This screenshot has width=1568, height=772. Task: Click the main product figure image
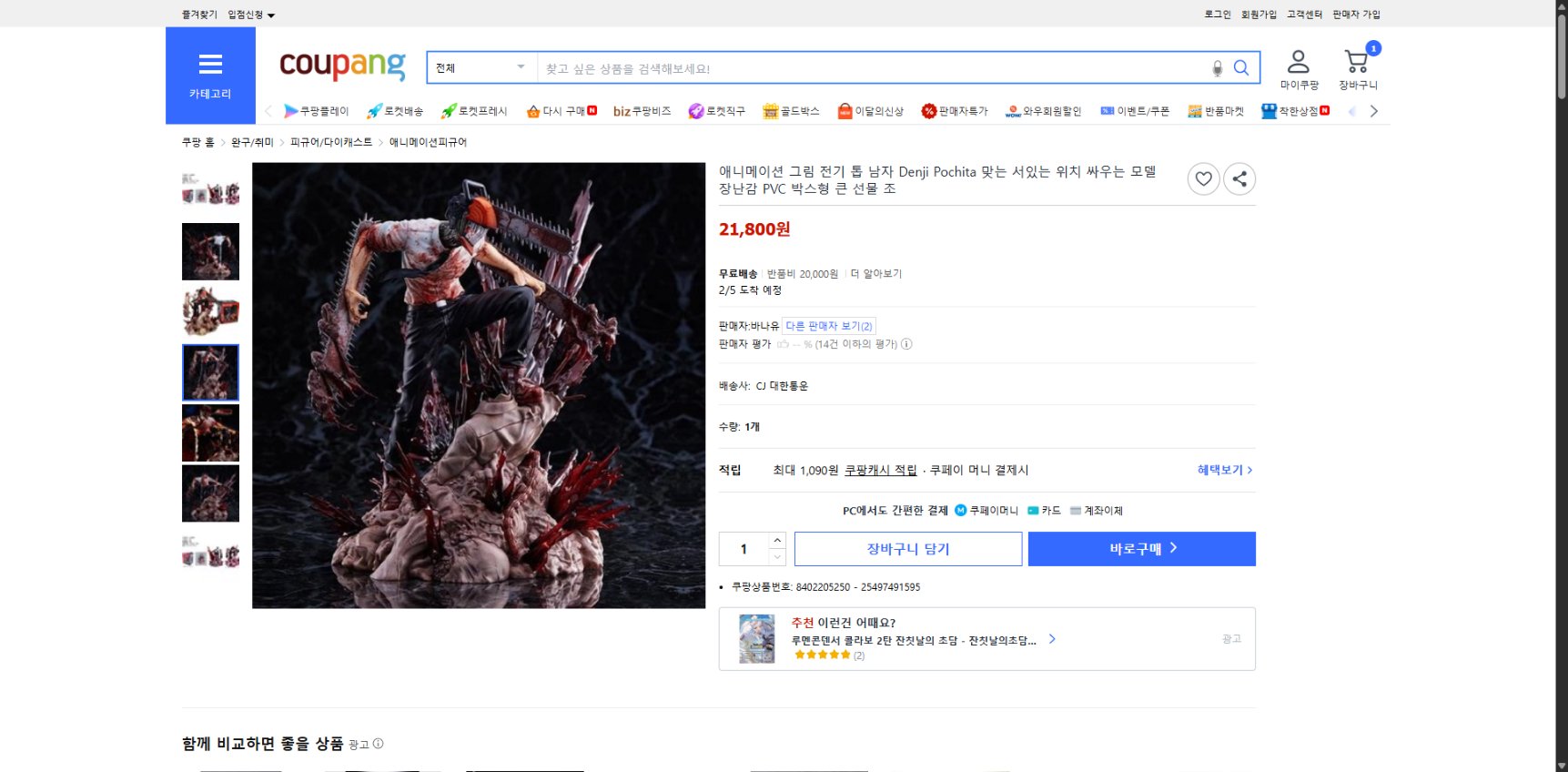pyautogui.click(x=479, y=385)
